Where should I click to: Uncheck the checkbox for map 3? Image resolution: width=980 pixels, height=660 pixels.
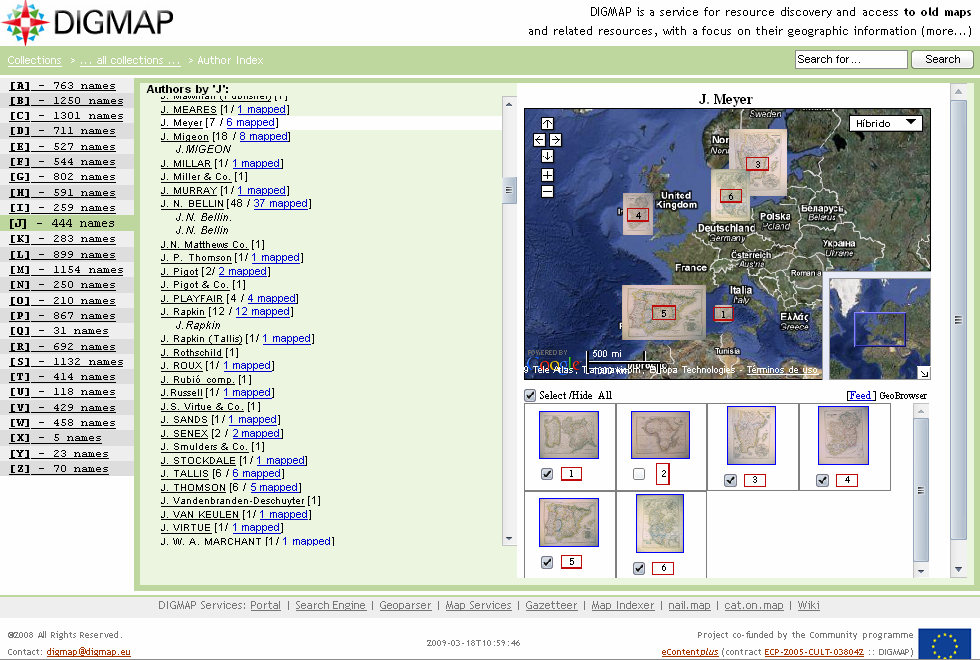[x=730, y=480]
